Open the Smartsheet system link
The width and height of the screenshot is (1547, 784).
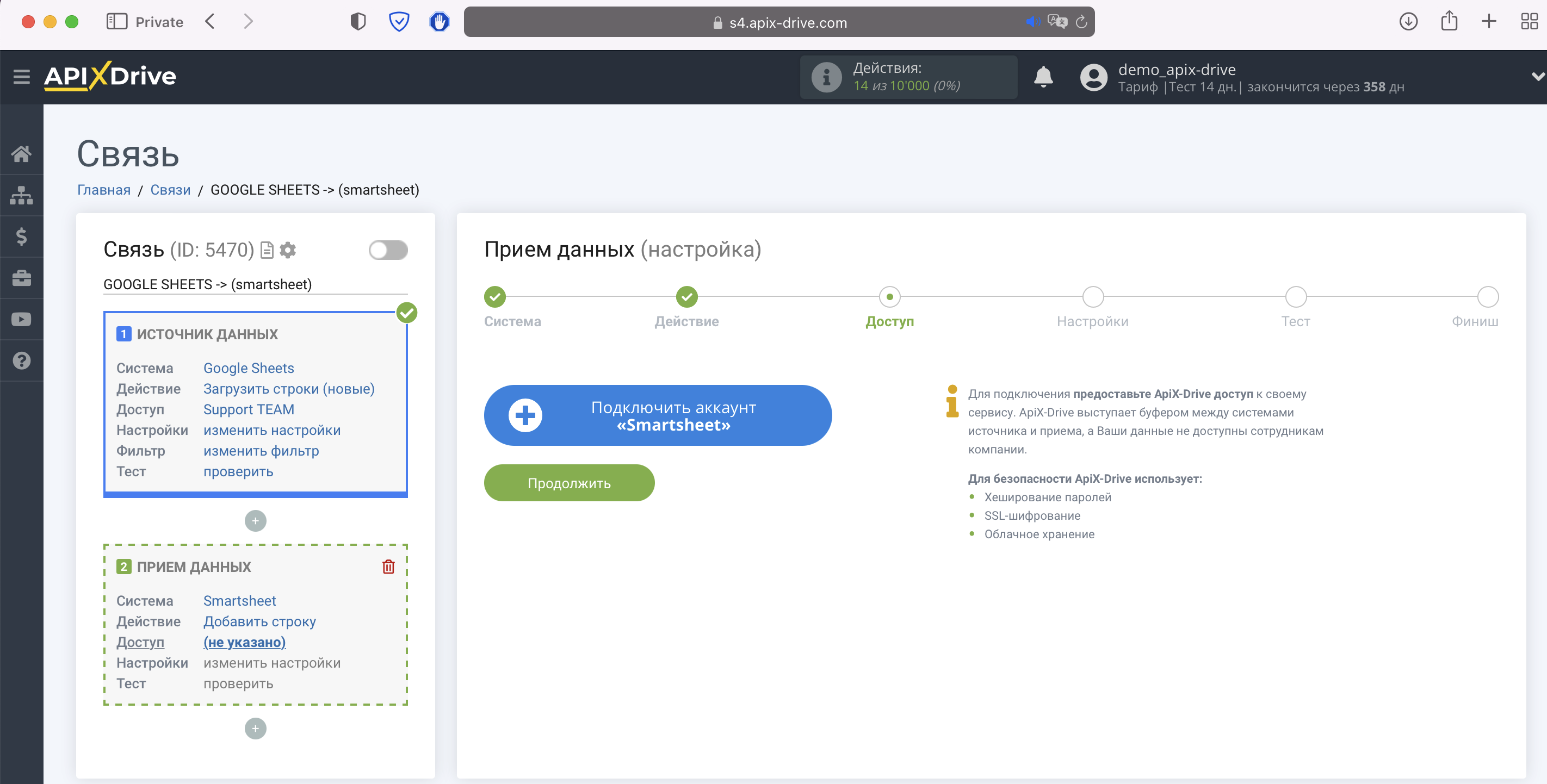[x=240, y=601]
